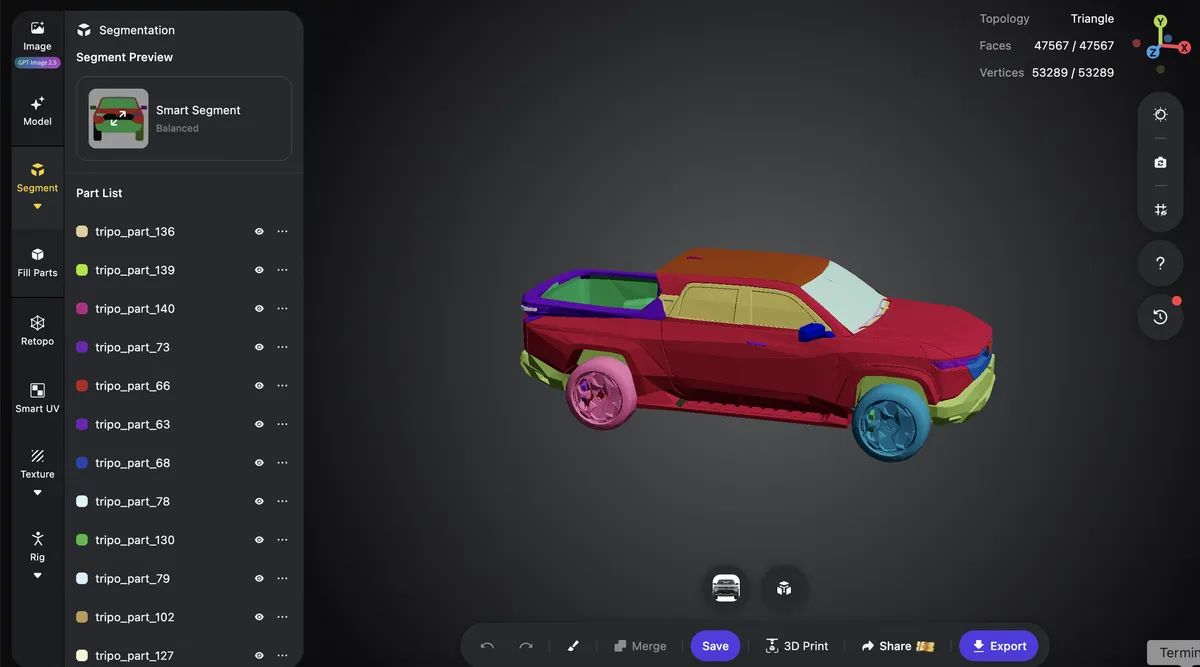Toggle visibility of tripo_part_139
The width and height of the screenshot is (1200, 667).
[259, 270]
